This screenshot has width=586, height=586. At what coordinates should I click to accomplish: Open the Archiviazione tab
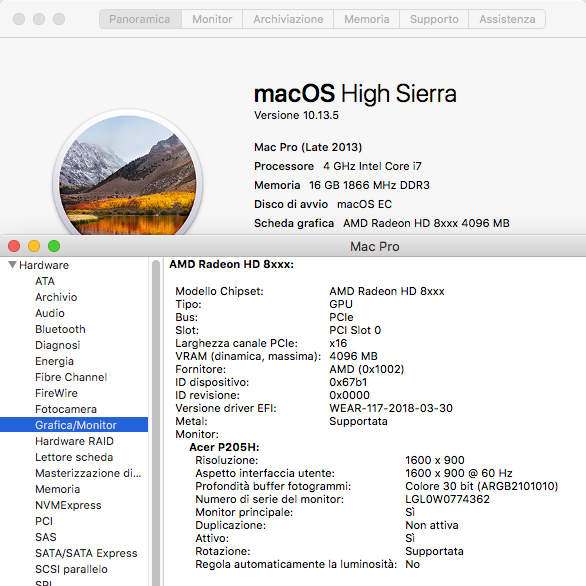point(288,19)
